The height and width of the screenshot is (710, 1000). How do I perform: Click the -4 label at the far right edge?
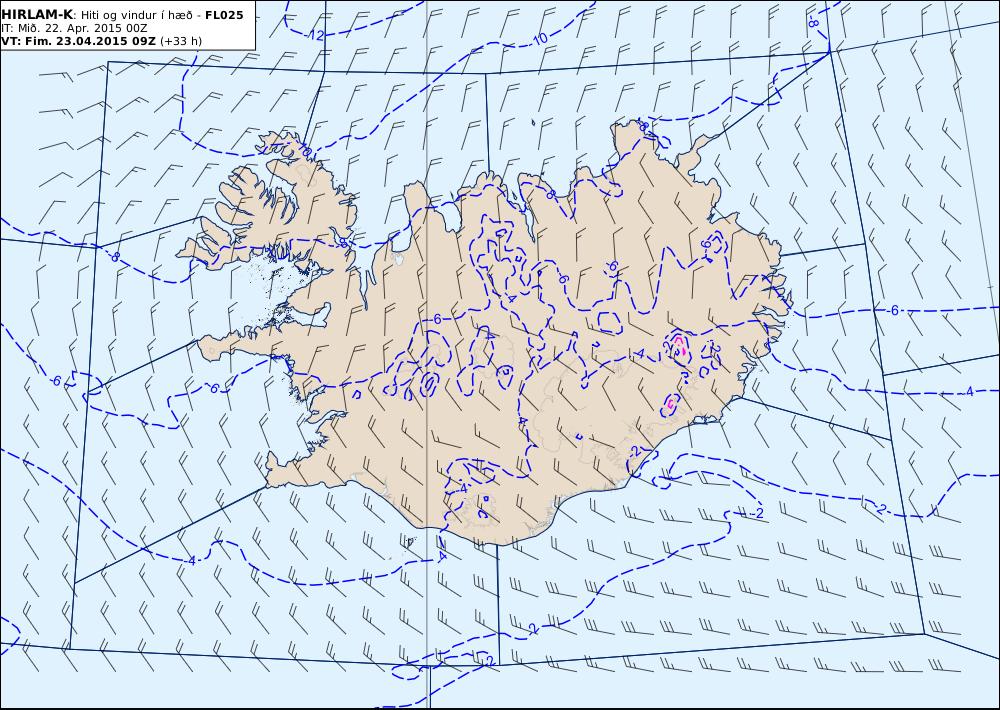coord(967,391)
